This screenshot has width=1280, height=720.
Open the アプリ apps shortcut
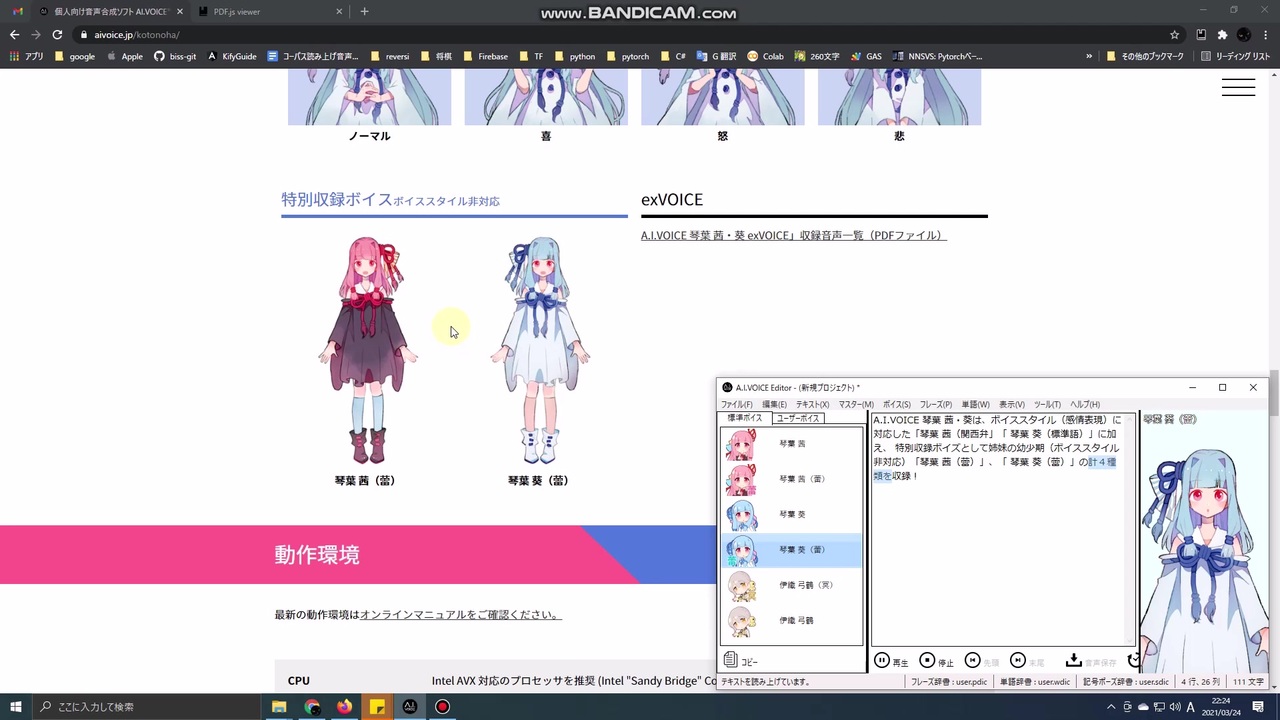click(26, 57)
